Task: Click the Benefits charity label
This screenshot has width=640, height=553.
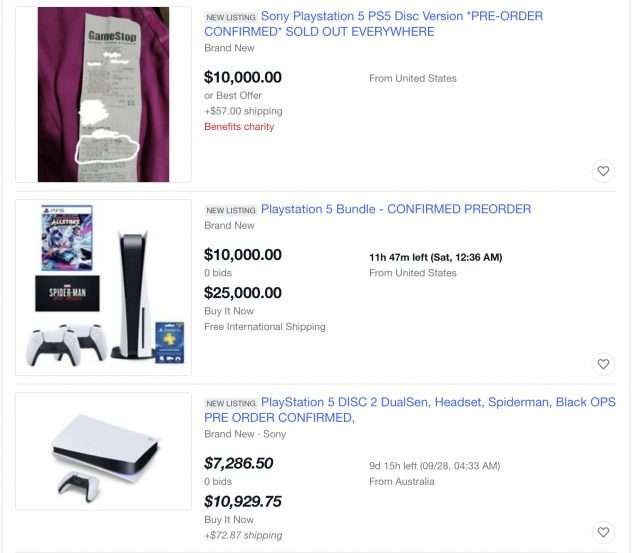Action: coord(239,127)
